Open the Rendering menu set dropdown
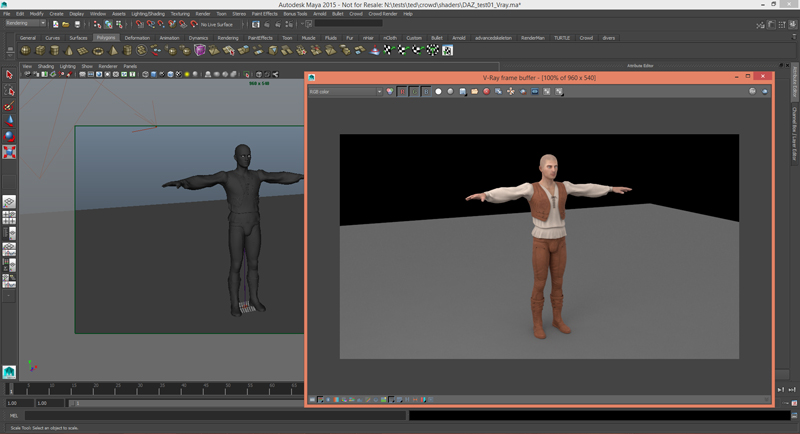The height and width of the screenshot is (434, 800). tap(25, 23)
